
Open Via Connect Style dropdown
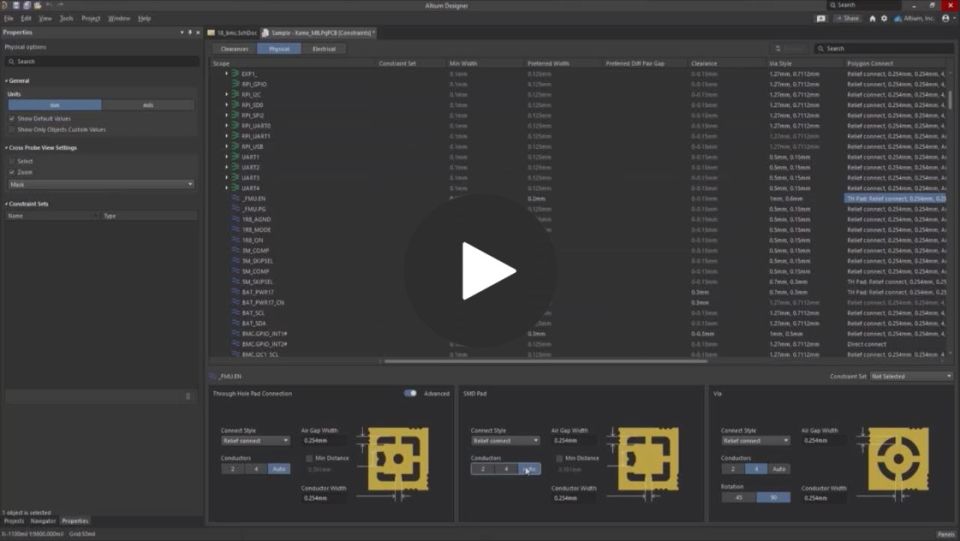click(756, 441)
